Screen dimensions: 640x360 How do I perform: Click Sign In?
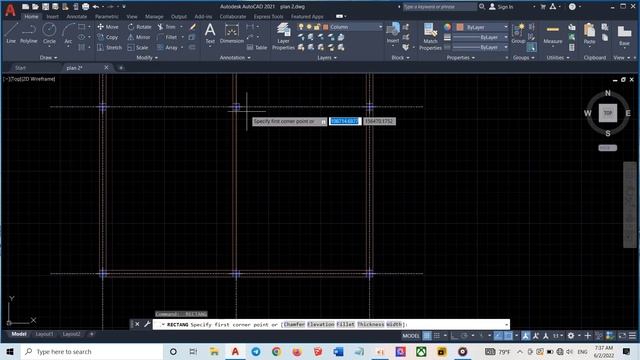[501, 7]
